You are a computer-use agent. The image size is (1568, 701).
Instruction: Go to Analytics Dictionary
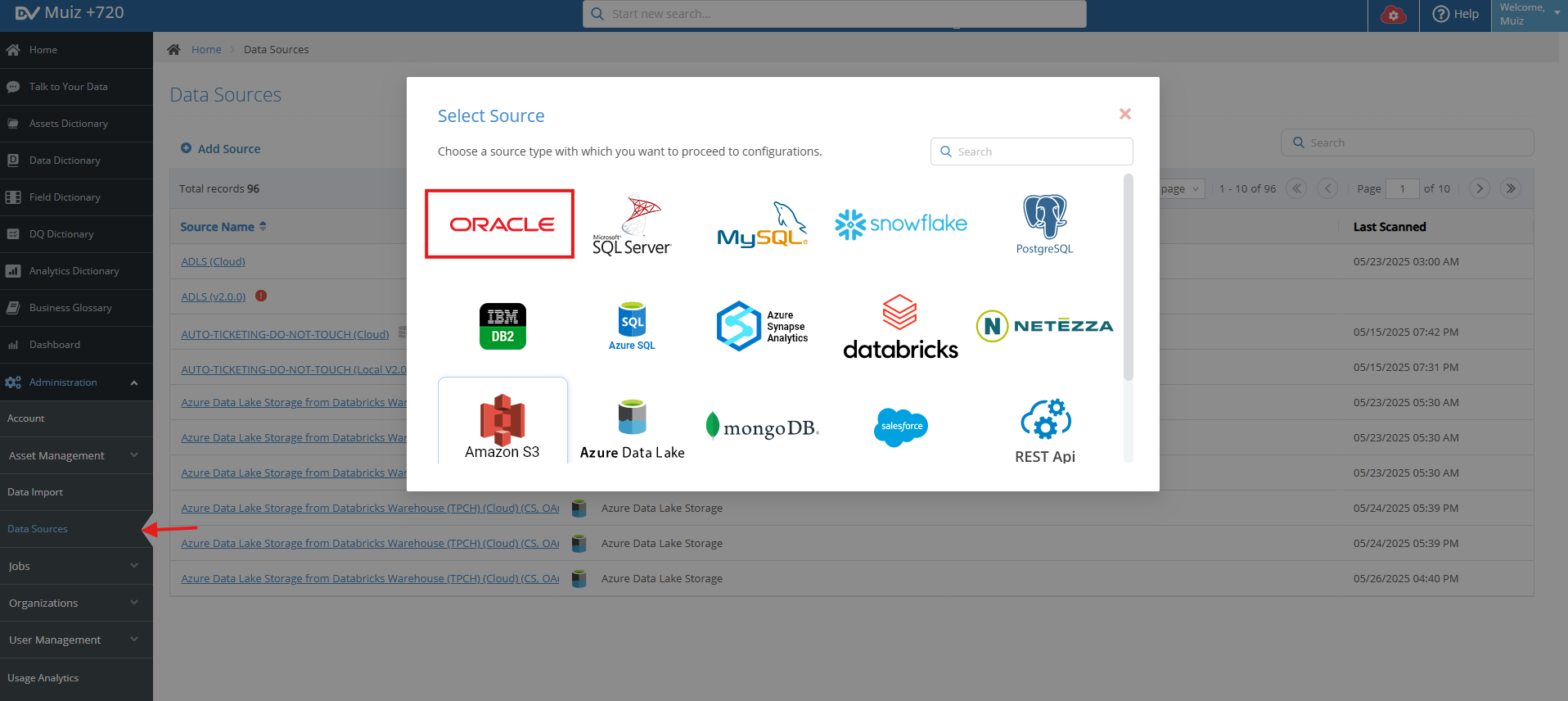(76, 271)
